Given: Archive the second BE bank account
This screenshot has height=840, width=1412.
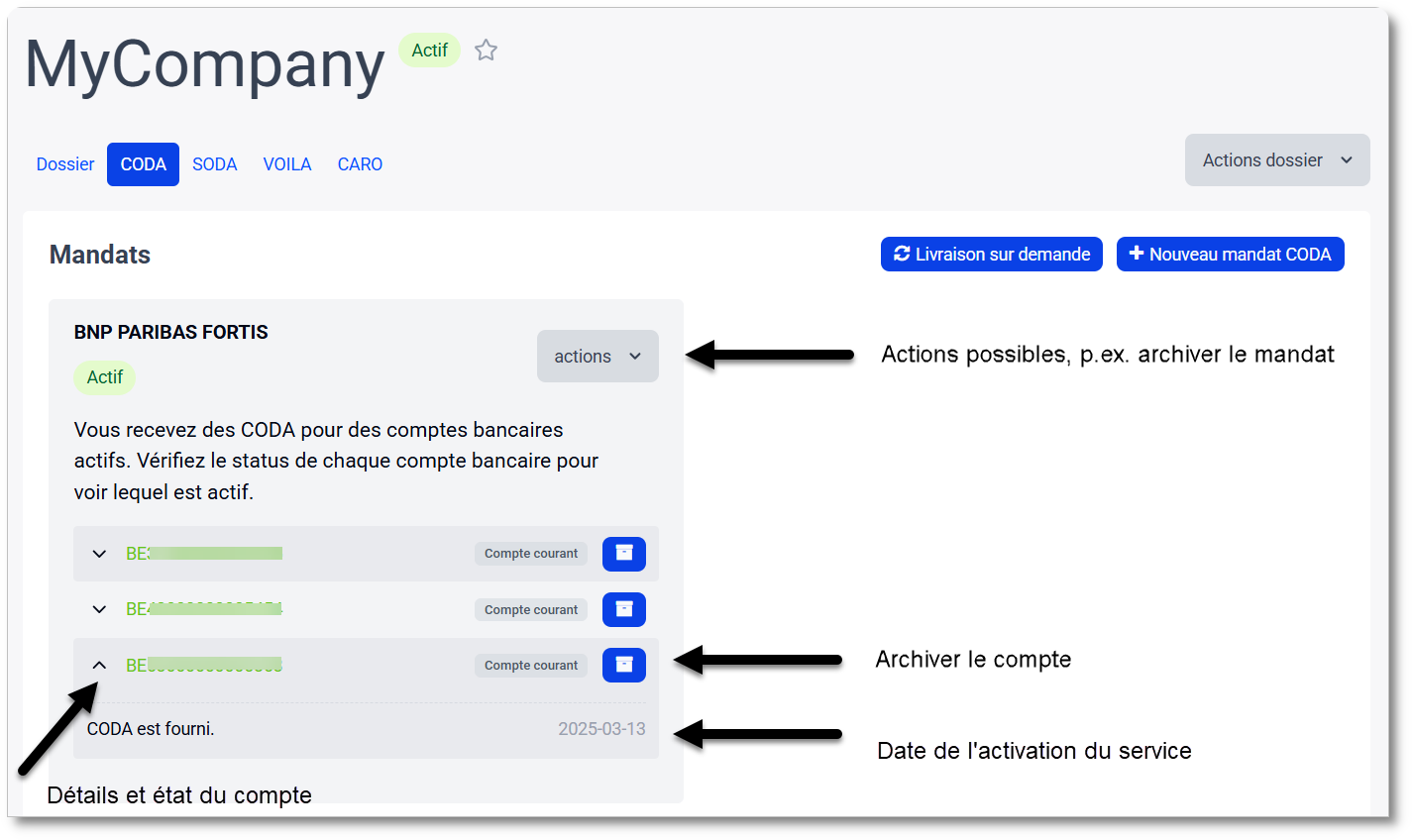Looking at the screenshot, I should [623, 609].
